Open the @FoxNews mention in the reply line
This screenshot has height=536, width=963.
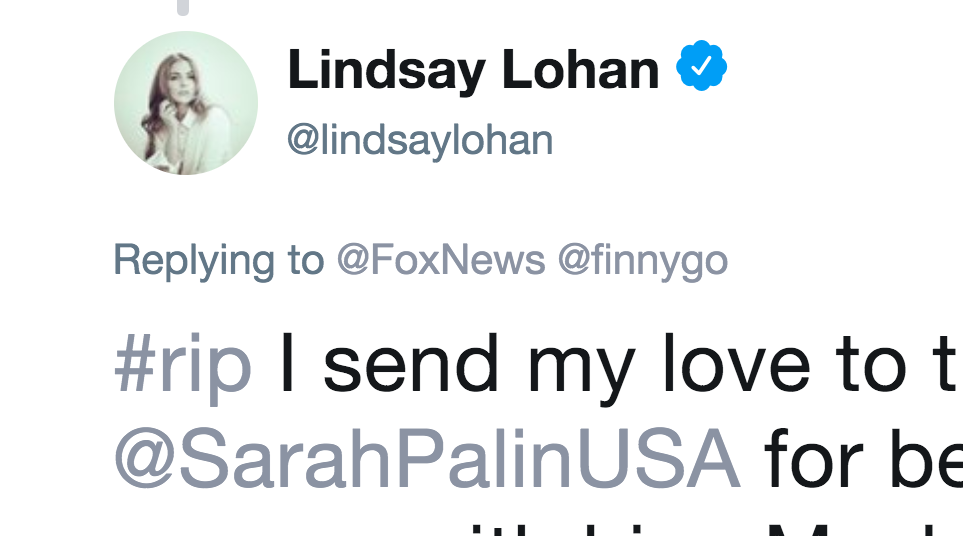click(x=441, y=260)
